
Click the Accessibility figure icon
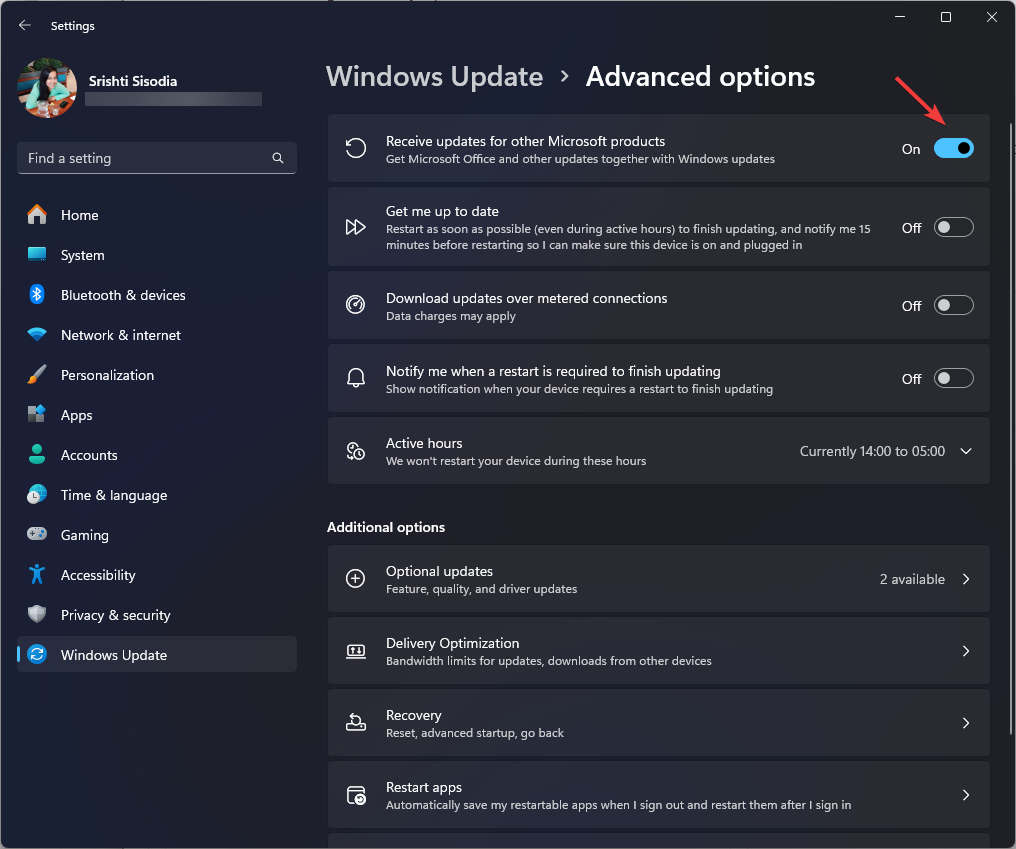(x=37, y=574)
